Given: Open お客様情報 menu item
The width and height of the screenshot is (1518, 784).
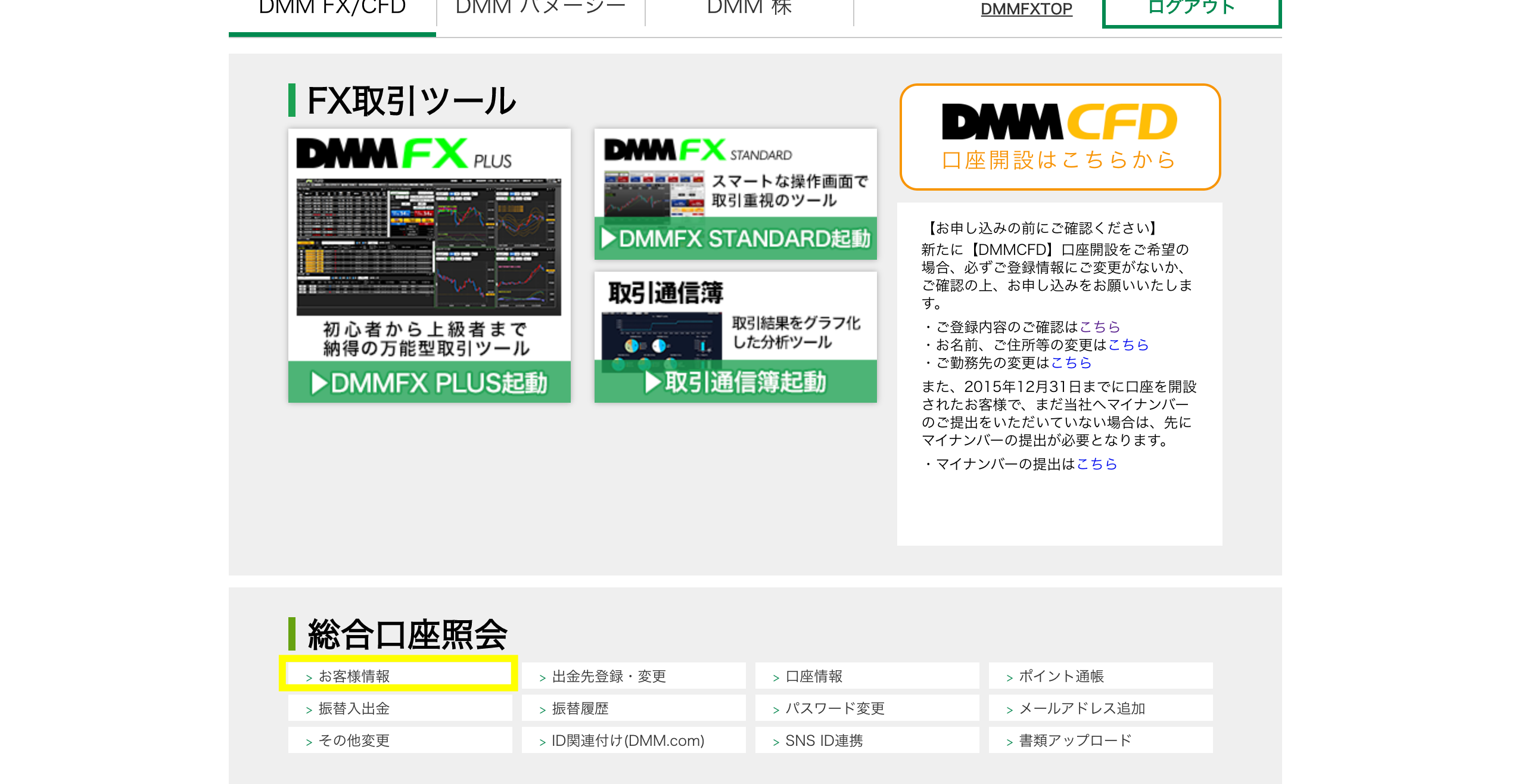Looking at the screenshot, I should pyautogui.click(x=399, y=676).
